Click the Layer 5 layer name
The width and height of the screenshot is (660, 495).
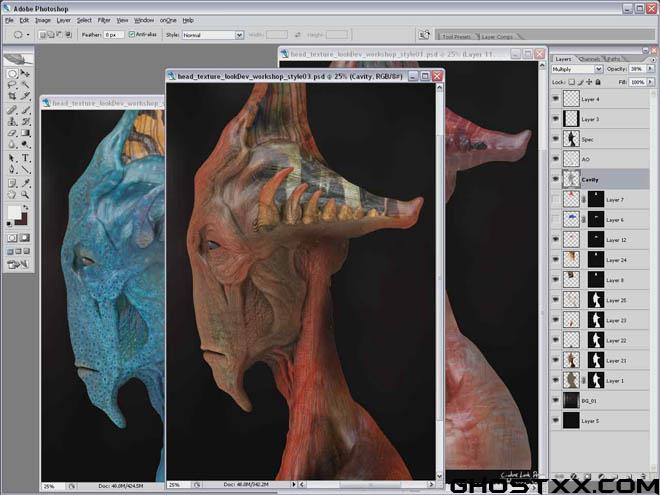(590, 421)
